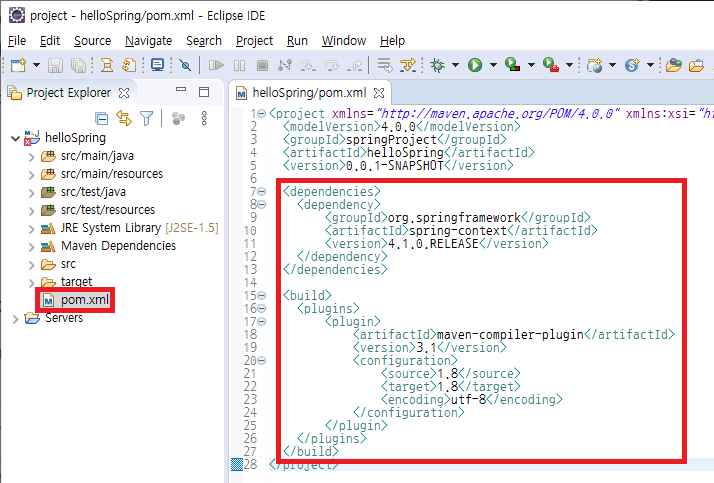Image resolution: width=714 pixels, height=483 pixels.
Task: Close the Project Explorer view
Action: point(124,93)
